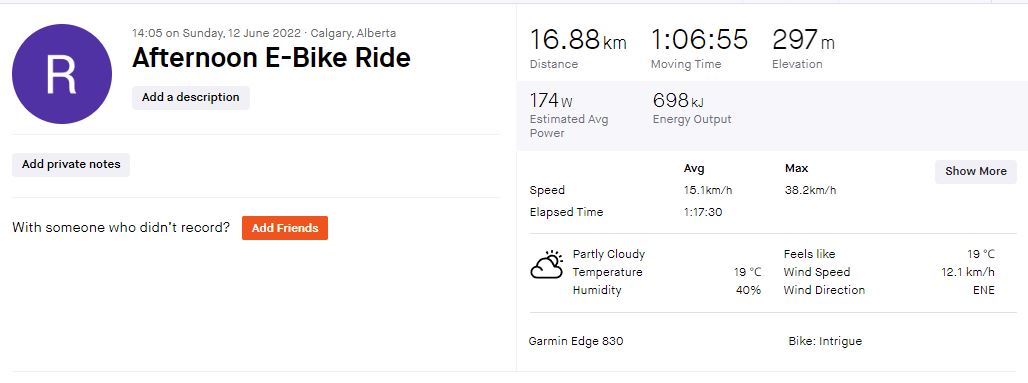Click the Afternoon E-Bike Ride title
Viewport: 1028px width, 383px height.
coord(271,58)
